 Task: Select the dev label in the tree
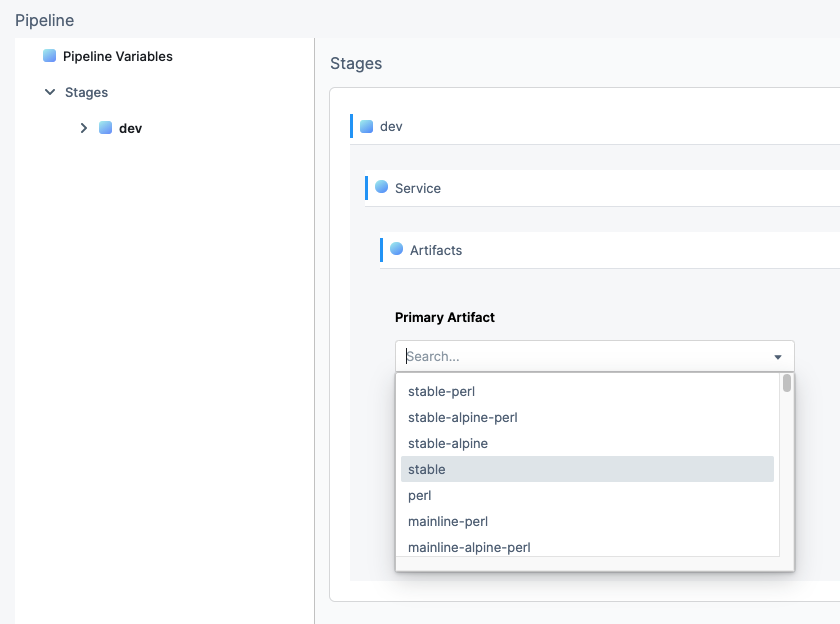tap(130, 129)
